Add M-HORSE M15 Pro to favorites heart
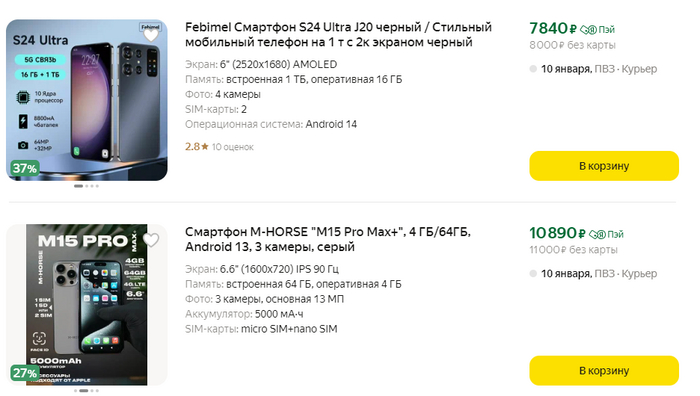The width and height of the screenshot is (700, 396). [x=151, y=240]
